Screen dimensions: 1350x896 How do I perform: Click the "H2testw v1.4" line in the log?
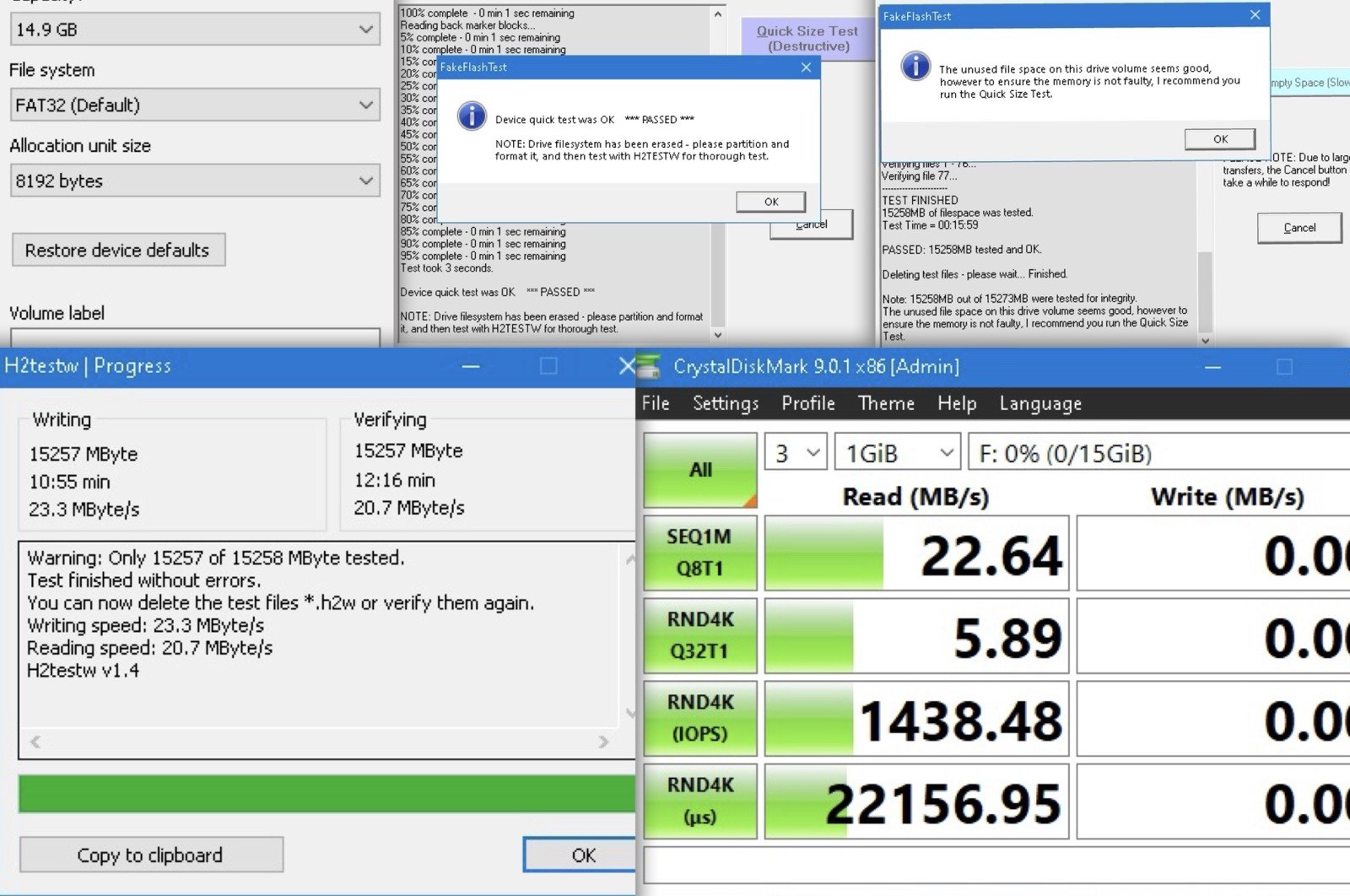(83, 671)
